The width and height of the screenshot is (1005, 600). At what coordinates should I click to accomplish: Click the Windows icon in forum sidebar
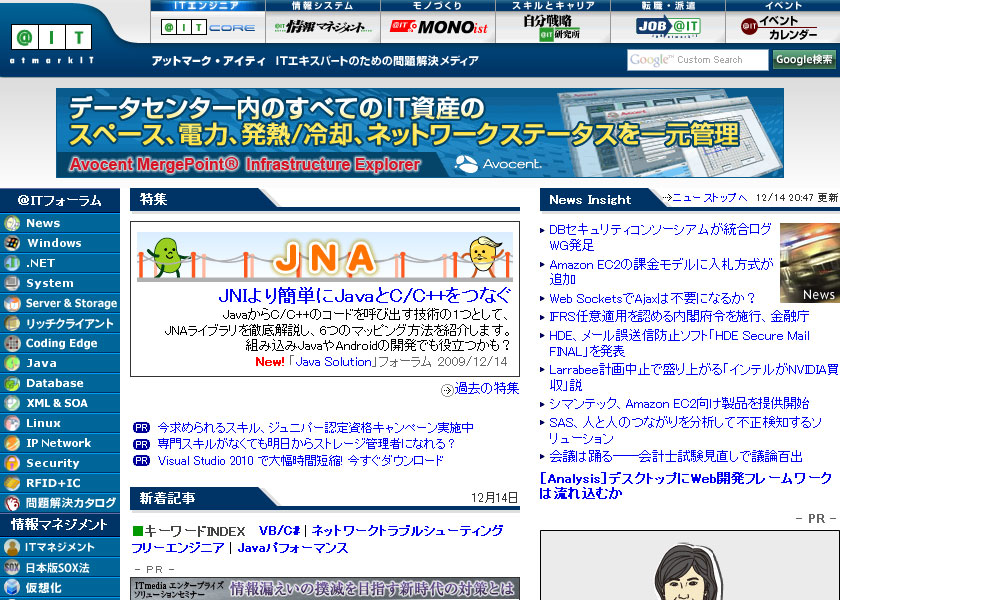pos(12,243)
